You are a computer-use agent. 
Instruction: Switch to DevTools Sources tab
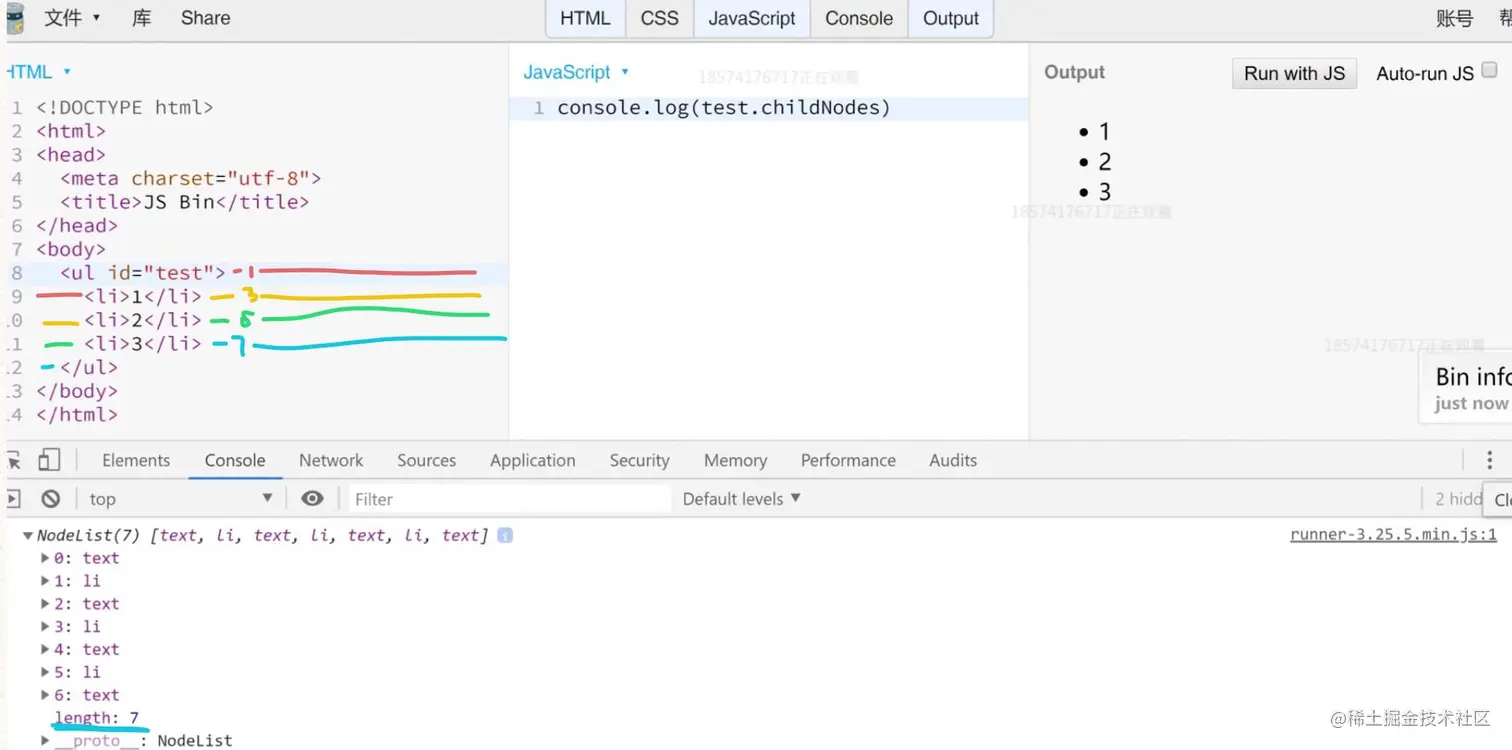click(426, 460)
